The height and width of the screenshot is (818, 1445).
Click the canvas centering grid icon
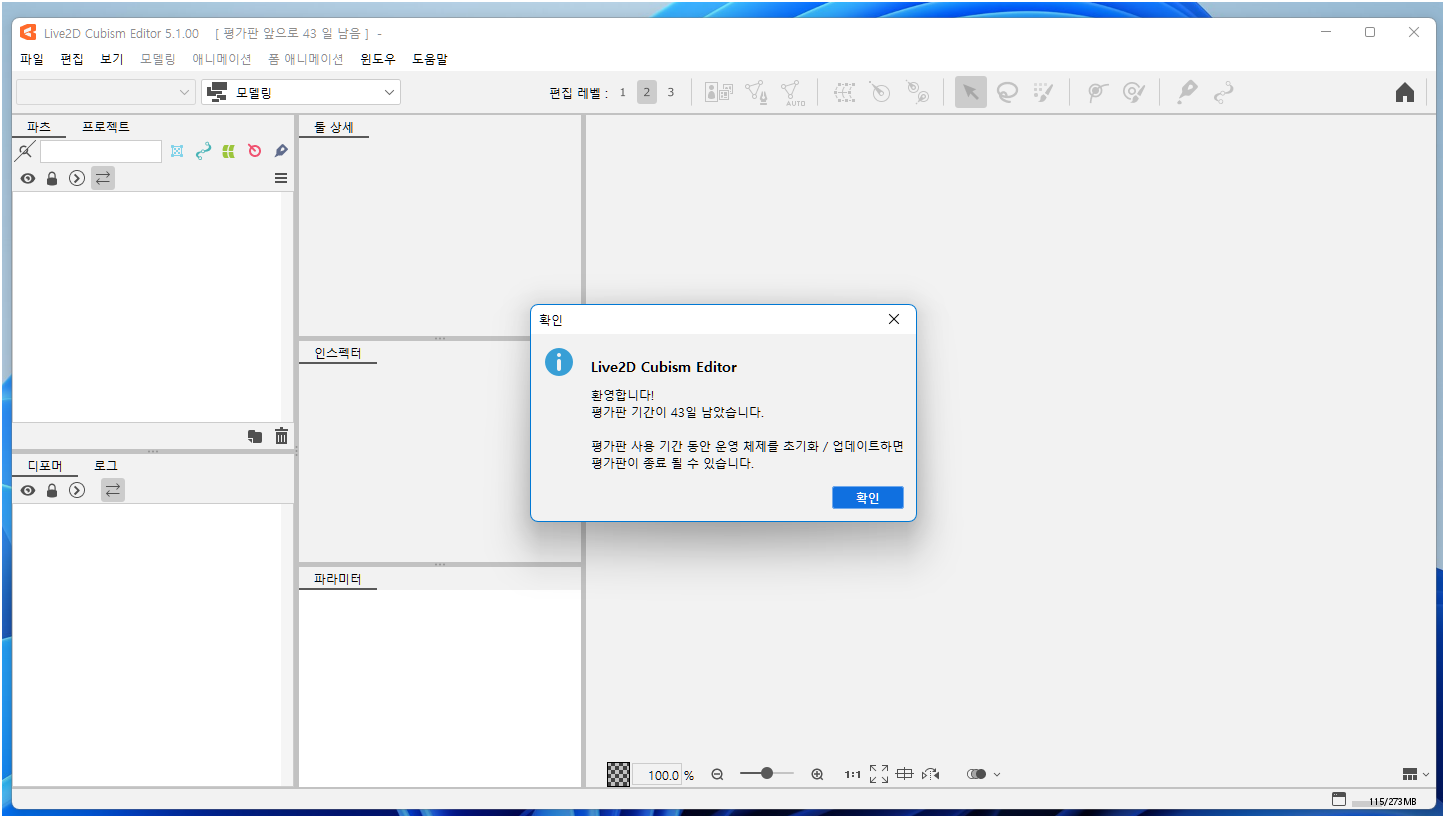click(x=905, y=774)
